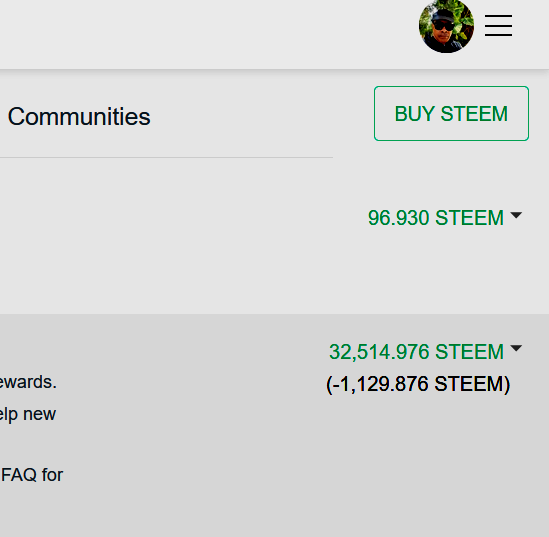Click the "ewards." description text
Screen dimensions: 549x537
point(28,382)
